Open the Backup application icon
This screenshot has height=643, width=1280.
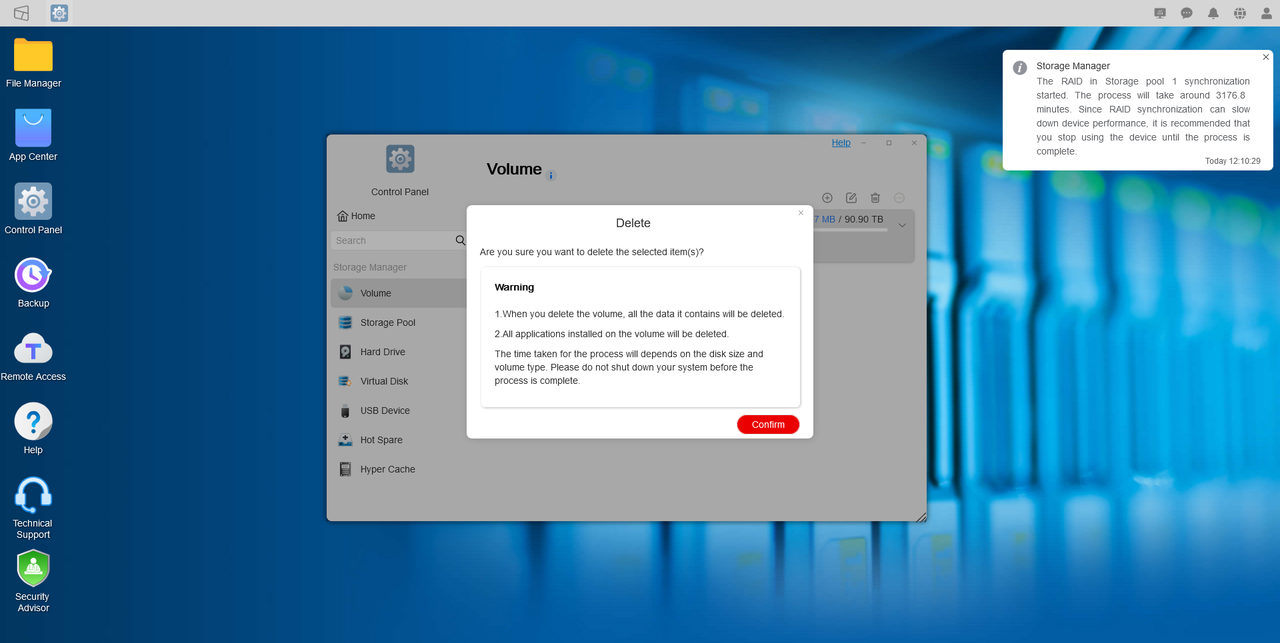(x=33, y=283)
